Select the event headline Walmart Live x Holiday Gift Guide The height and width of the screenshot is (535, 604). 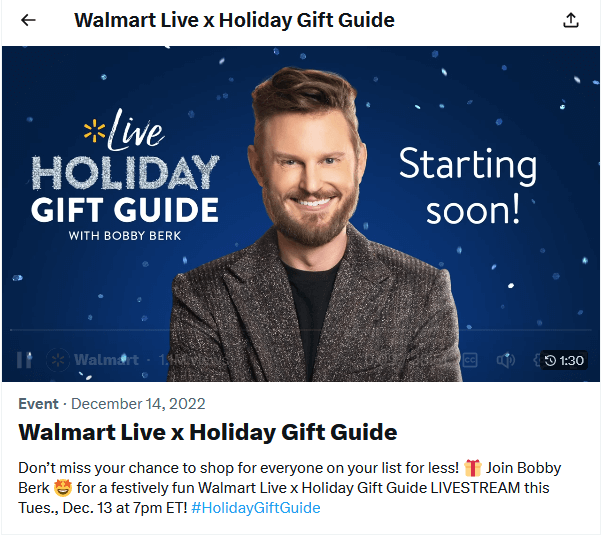(x=208, y=432)
